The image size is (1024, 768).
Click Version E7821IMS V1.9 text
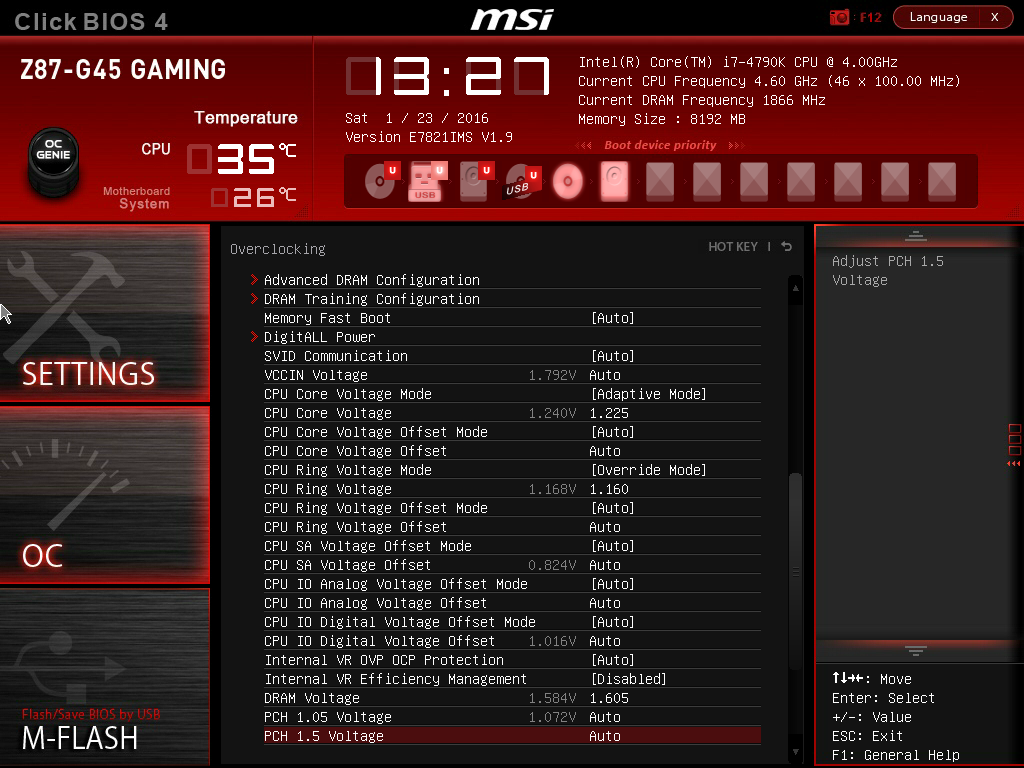point(428,137)
